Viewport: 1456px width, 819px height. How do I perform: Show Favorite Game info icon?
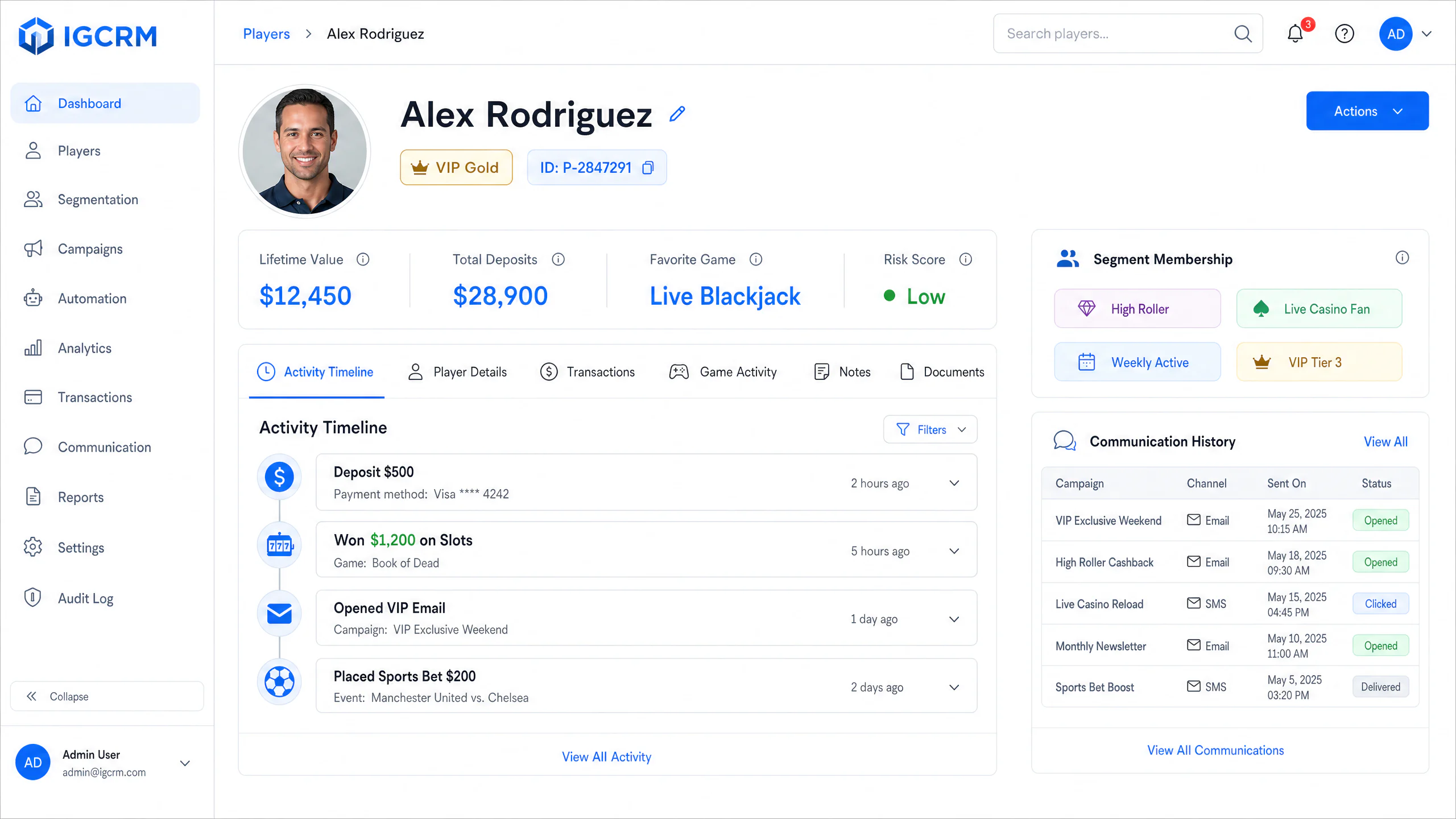pyautogui.click(x=756, y=259)
